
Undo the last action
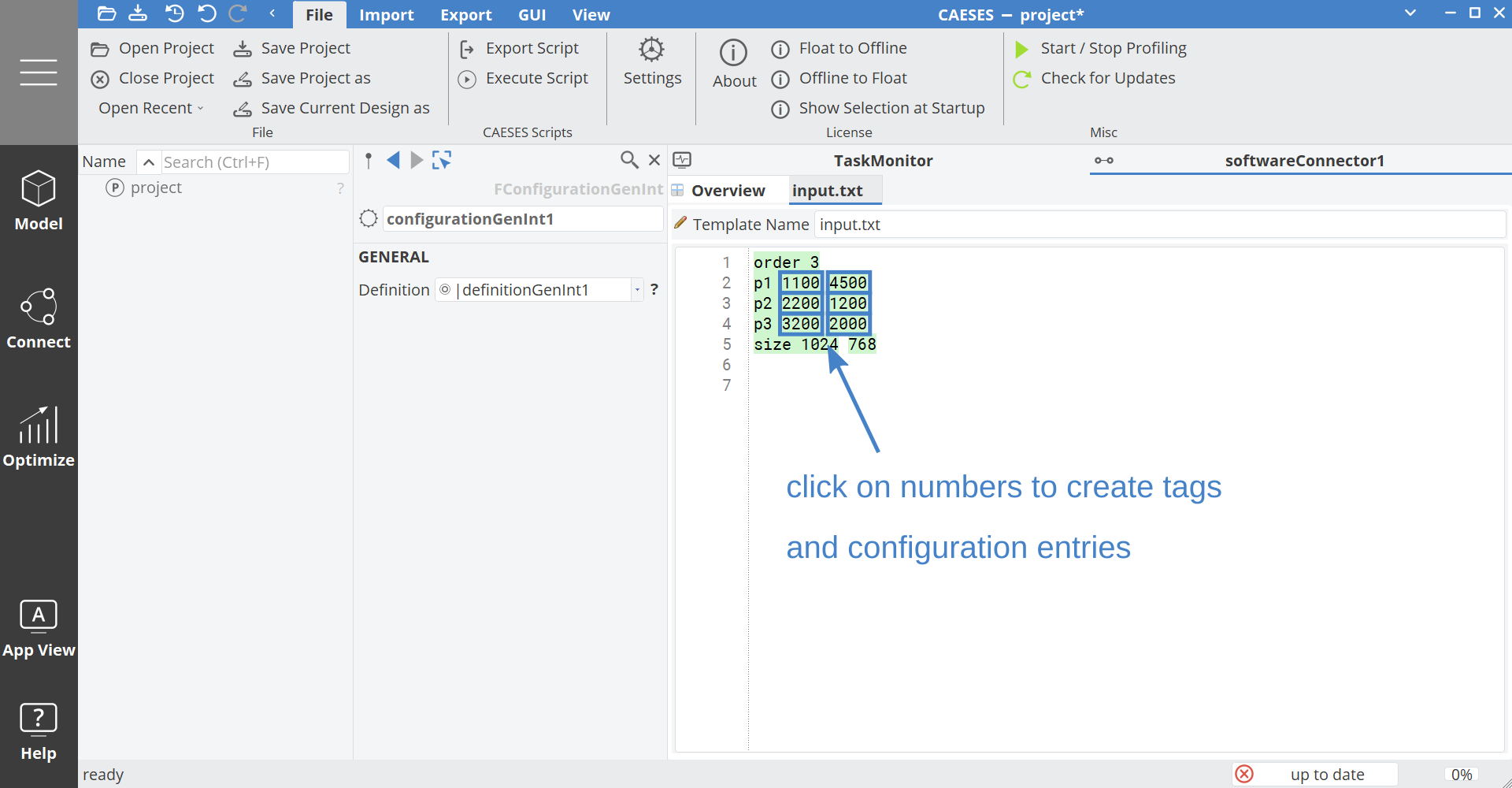pyautogui.click(x=206, y=13)
